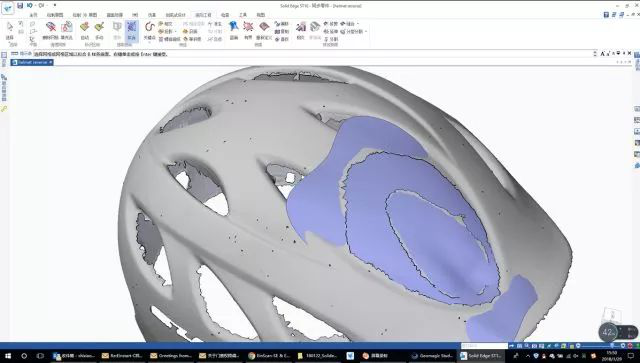Switch to the active reverse engineering ribbon tab
The image size is (640, 363).
click(x=203, y=15)
